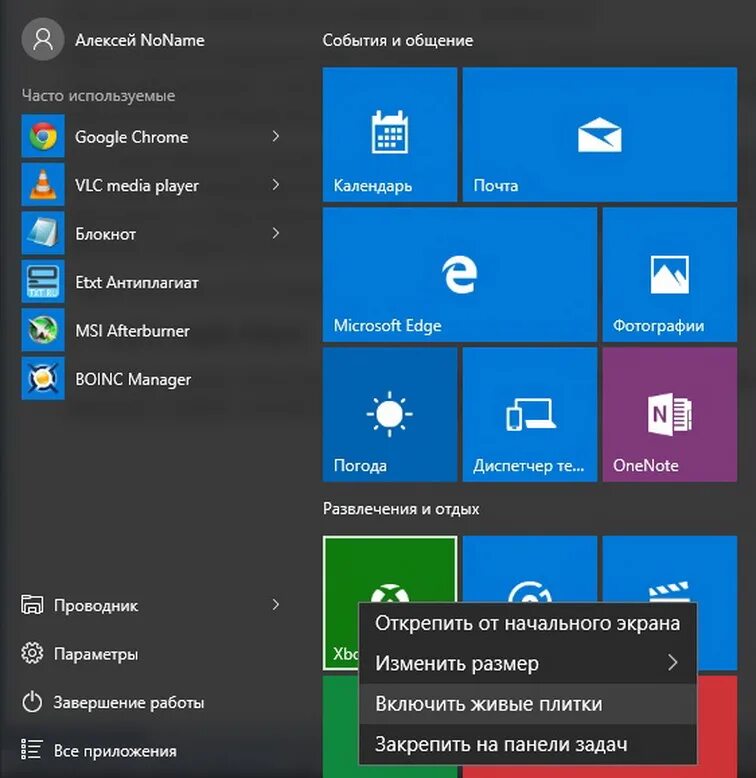Click the Развлечения и отдых group header
Viewport: 756px width, 778px height.
[401, 509]
